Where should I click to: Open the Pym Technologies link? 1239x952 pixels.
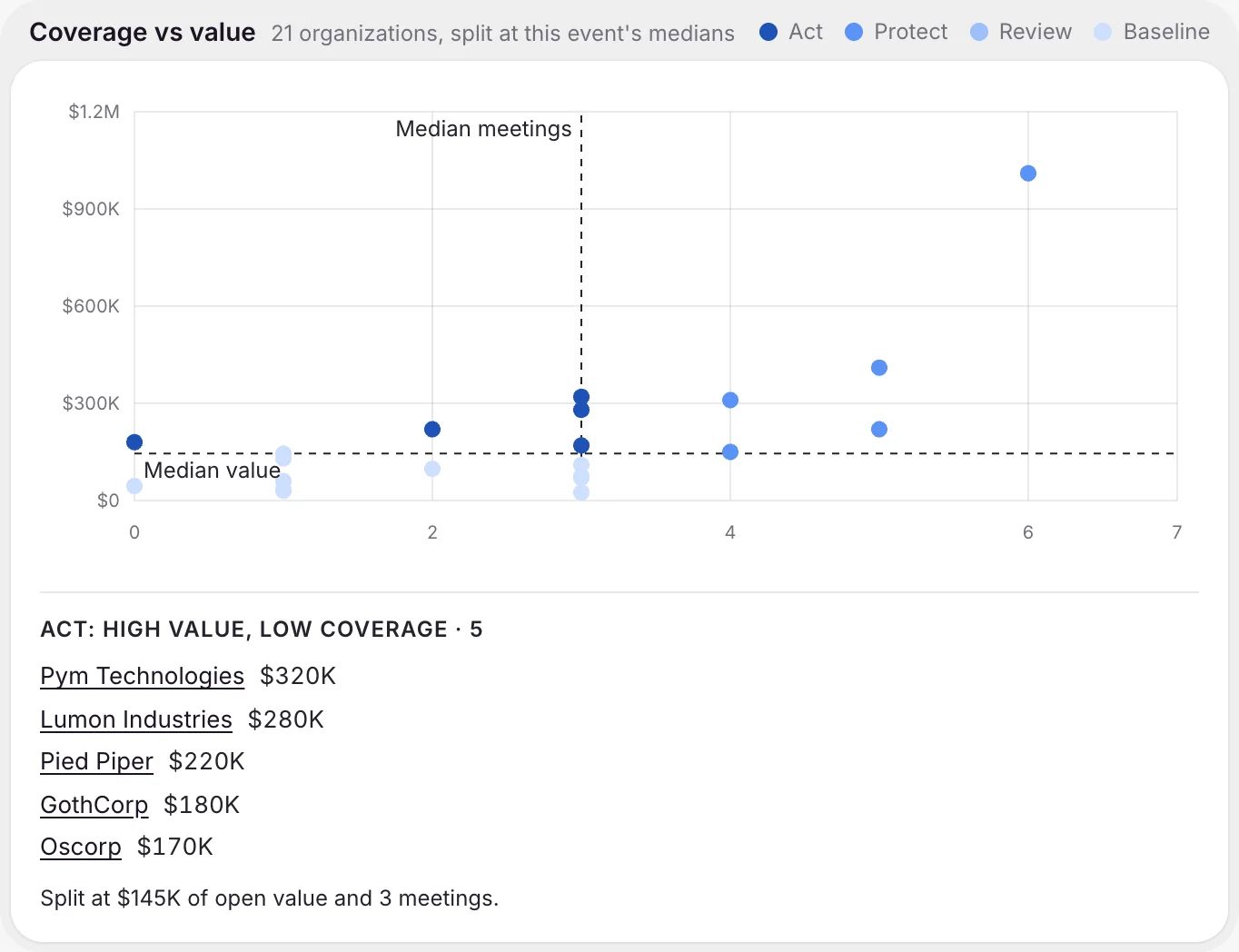click(143, 676)
